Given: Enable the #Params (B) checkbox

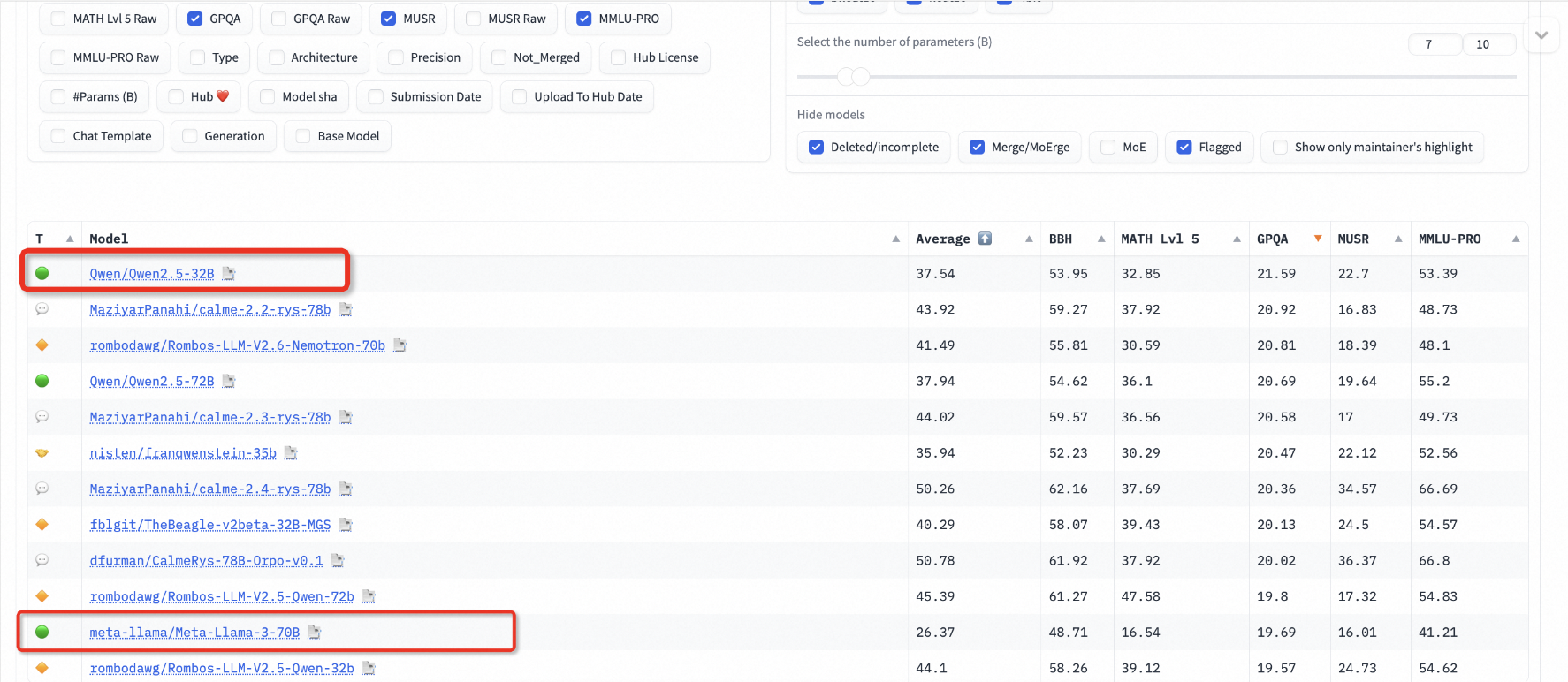Looking at the screenshot, I should point(58,97).
